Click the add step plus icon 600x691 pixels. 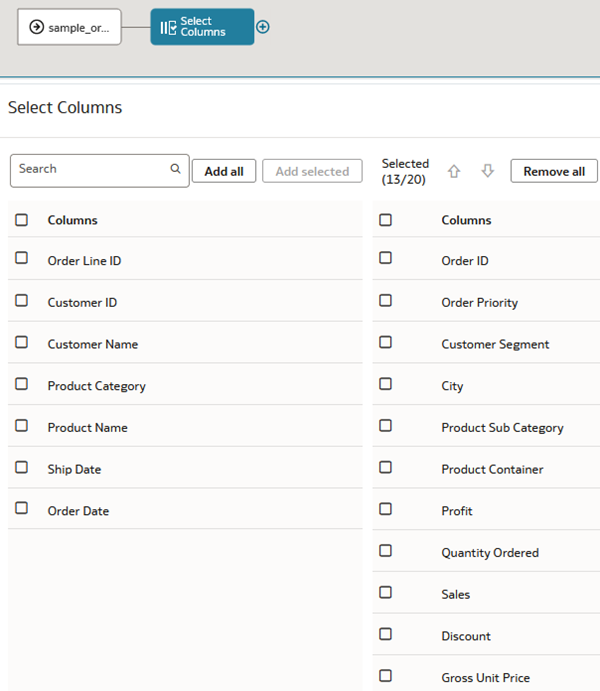coord(263,27)
